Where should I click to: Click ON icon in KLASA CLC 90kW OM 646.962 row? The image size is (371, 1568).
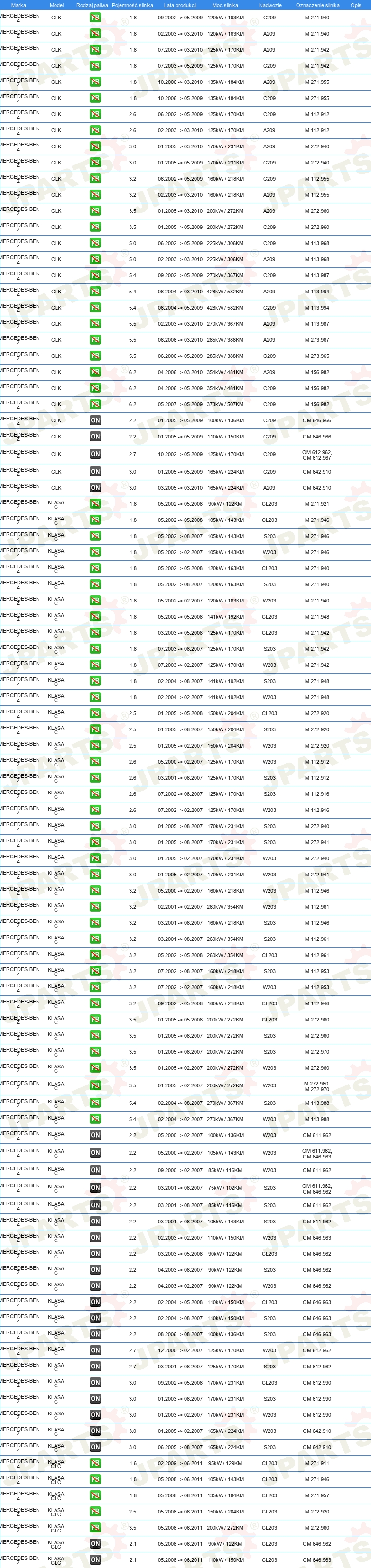point(95,1544)
